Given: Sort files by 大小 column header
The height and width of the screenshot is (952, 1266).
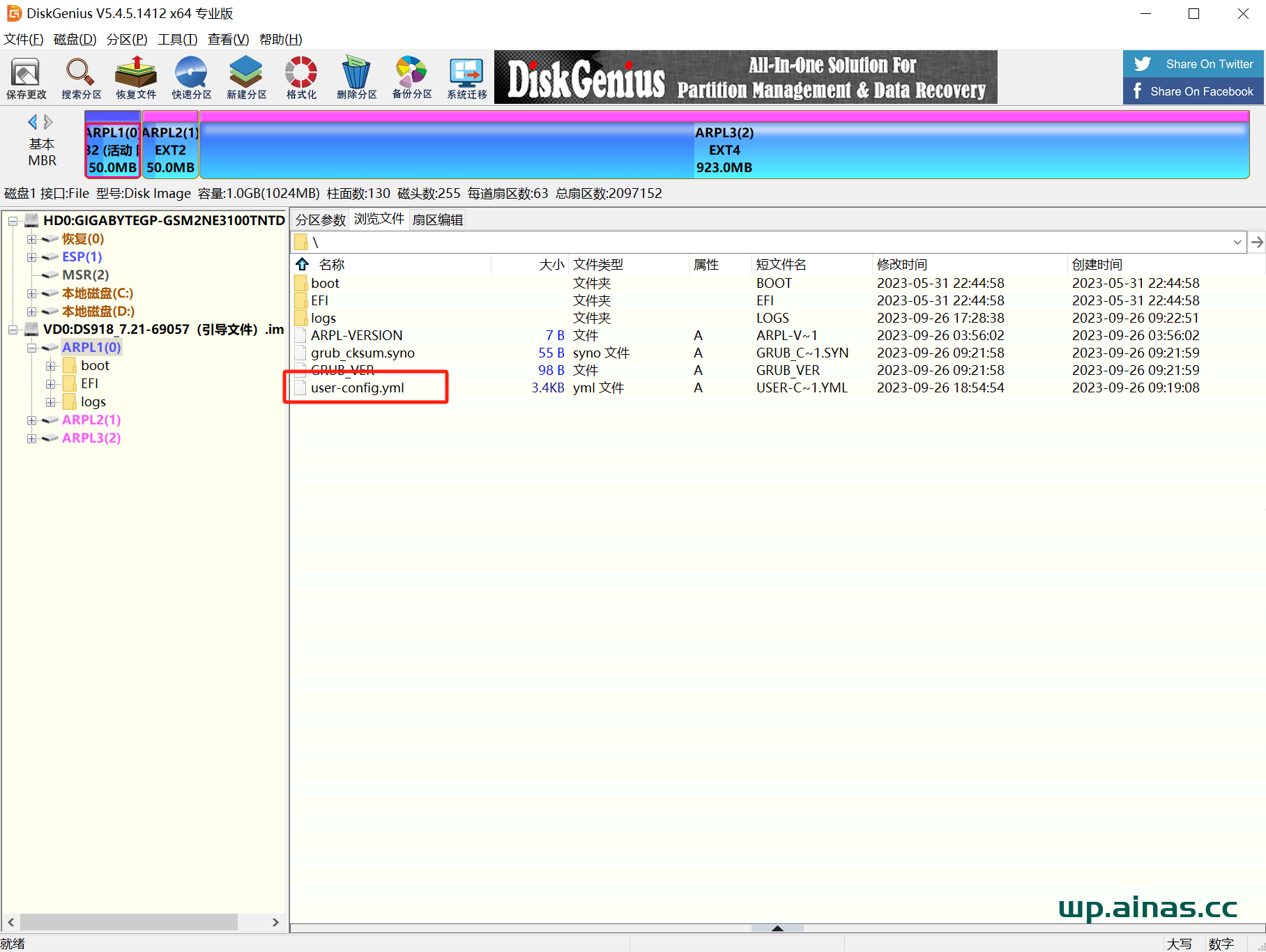Looking at the screenshot, I should point(551,264).
